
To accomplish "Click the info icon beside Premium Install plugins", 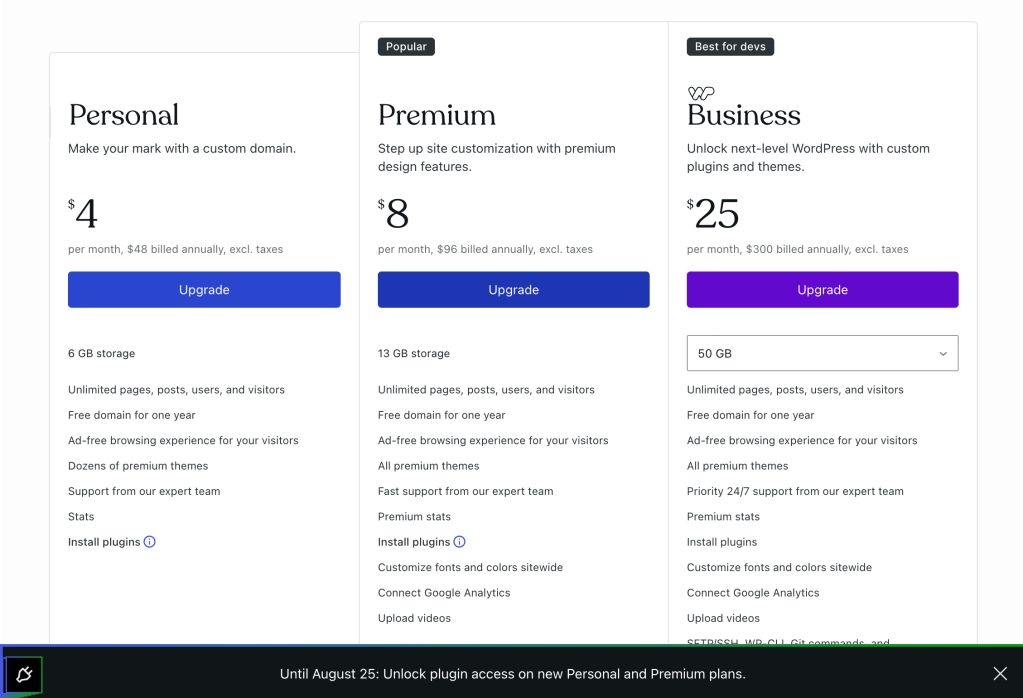I will pos(460,542).
